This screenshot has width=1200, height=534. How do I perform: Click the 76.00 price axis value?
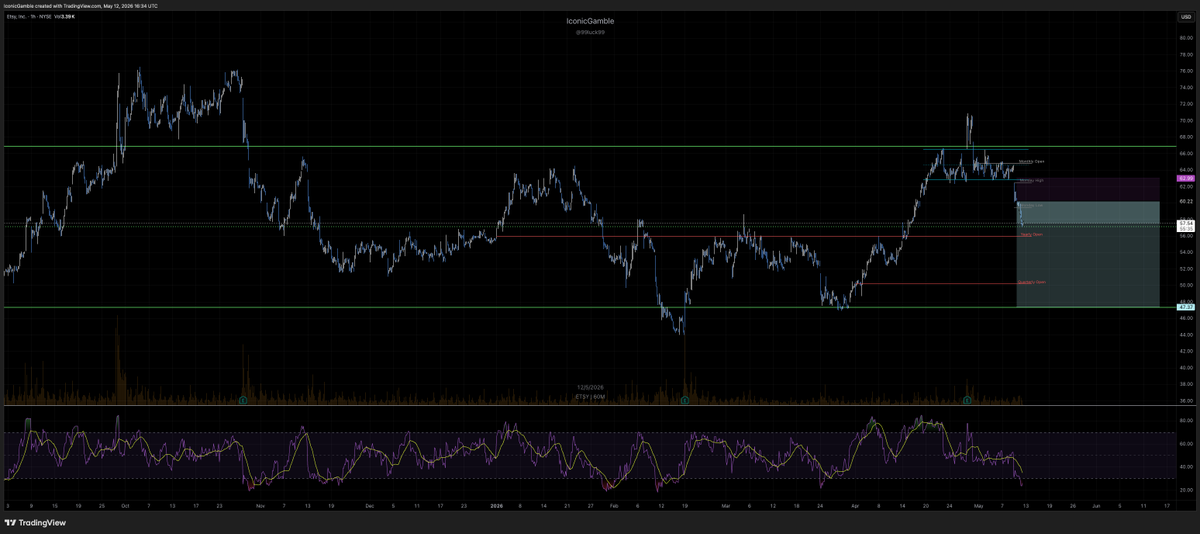point(1185,71)
